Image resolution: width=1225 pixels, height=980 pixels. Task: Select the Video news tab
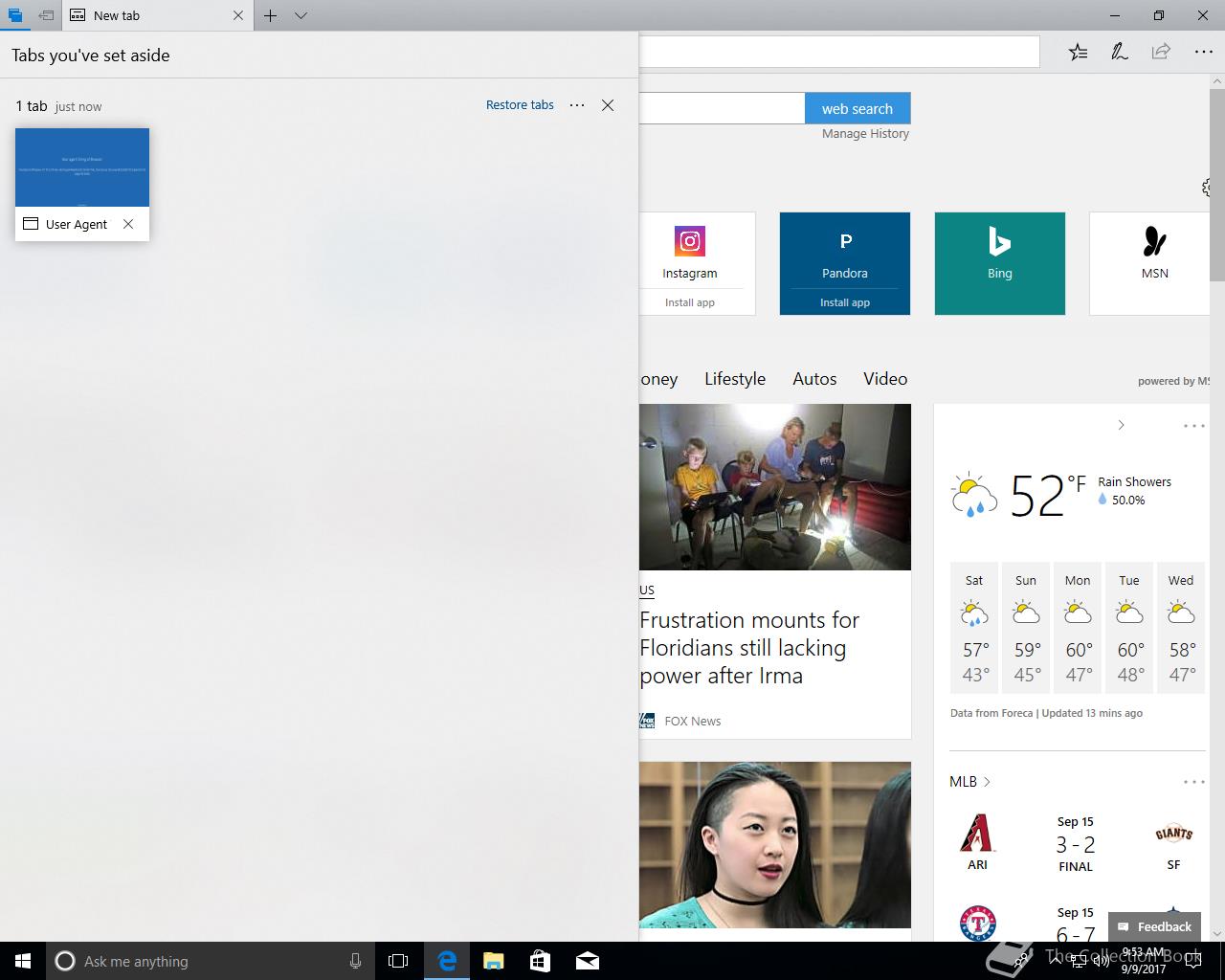[885, 379]
